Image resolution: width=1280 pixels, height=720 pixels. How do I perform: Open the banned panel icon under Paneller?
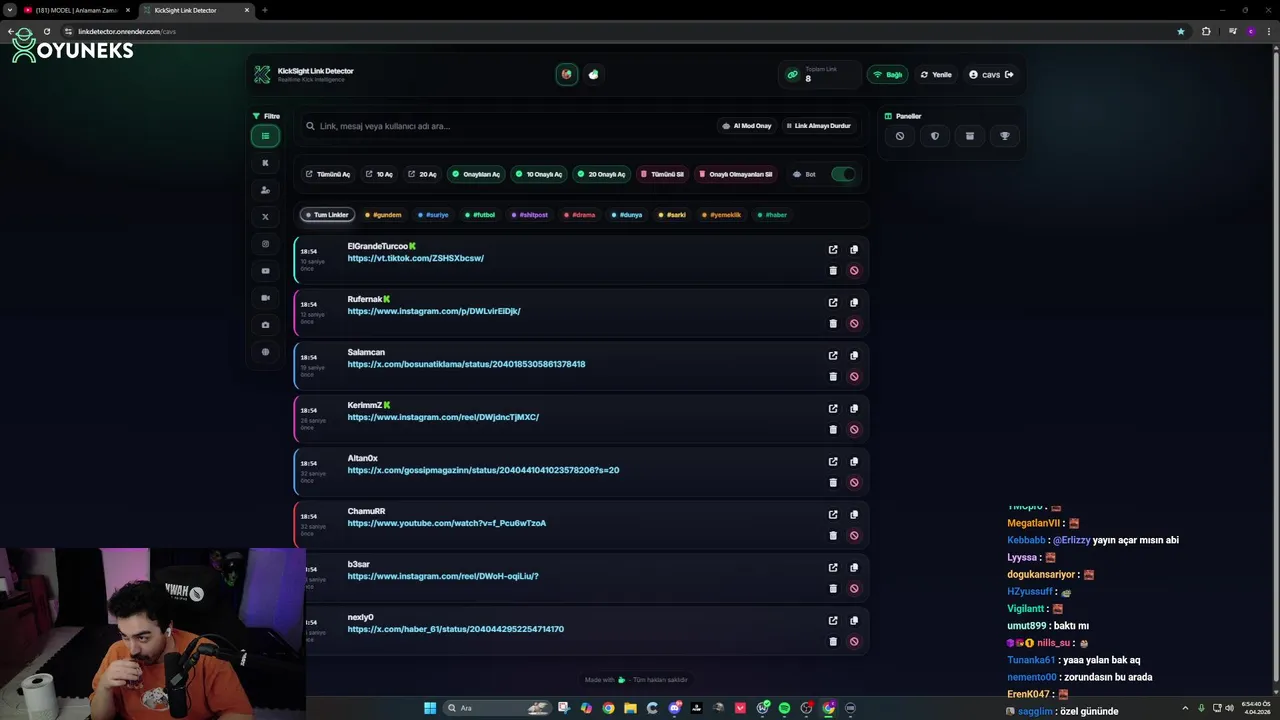click(x=900, y=136)
